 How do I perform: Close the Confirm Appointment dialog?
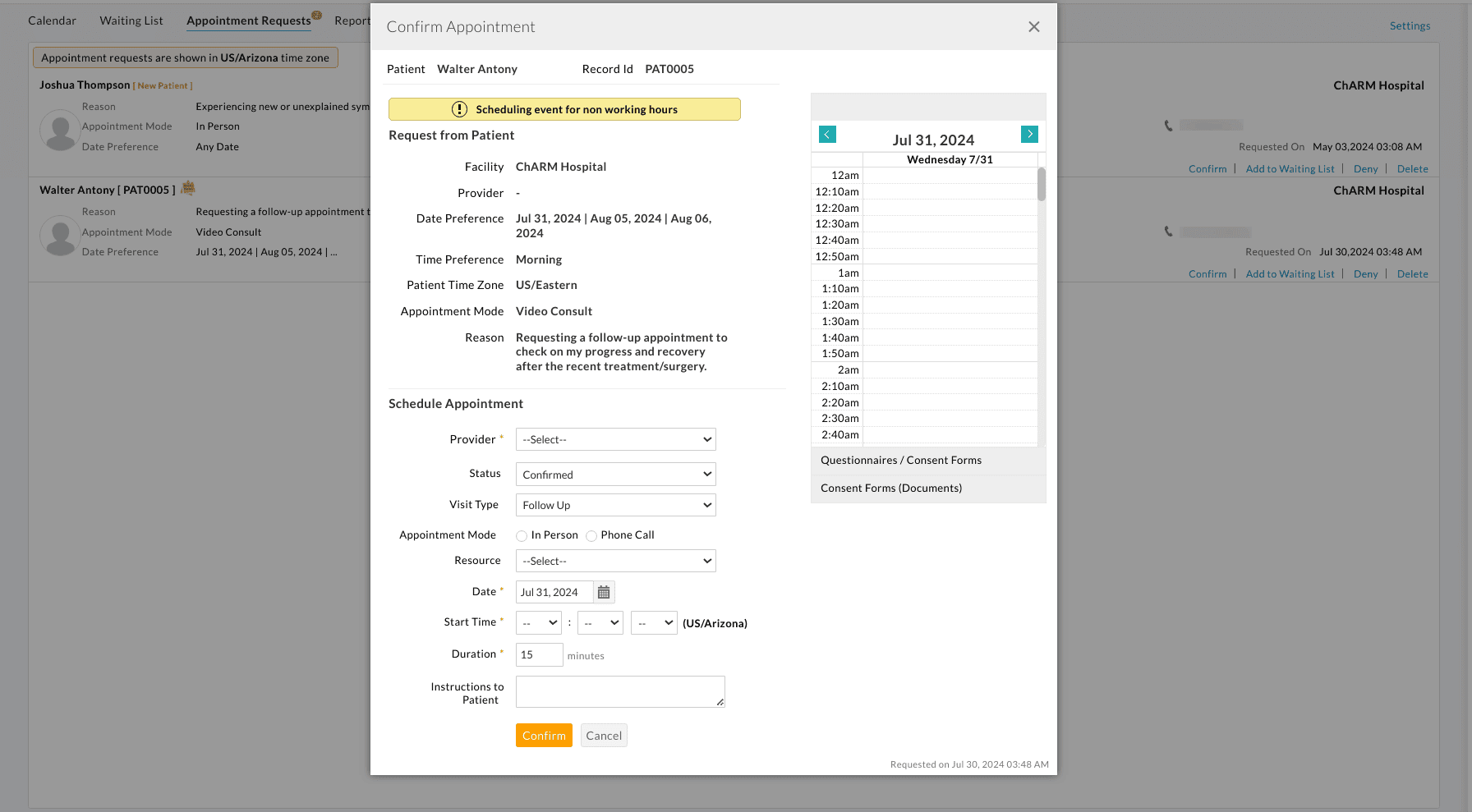[x=1033, y=26]
